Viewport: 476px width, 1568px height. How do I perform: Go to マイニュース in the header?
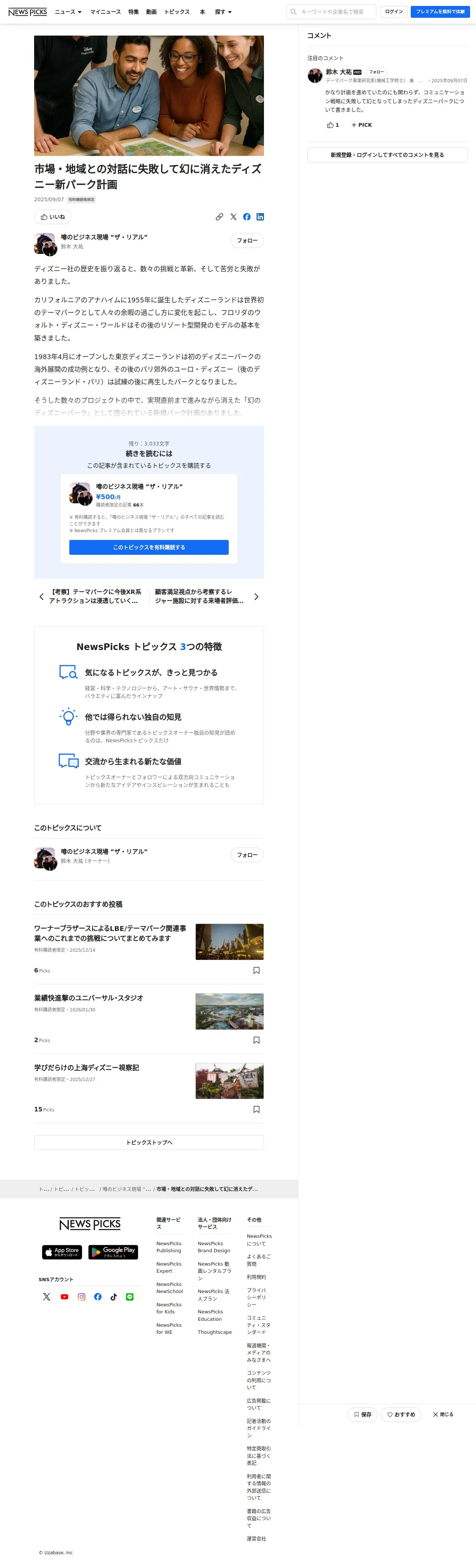point(105,11)
